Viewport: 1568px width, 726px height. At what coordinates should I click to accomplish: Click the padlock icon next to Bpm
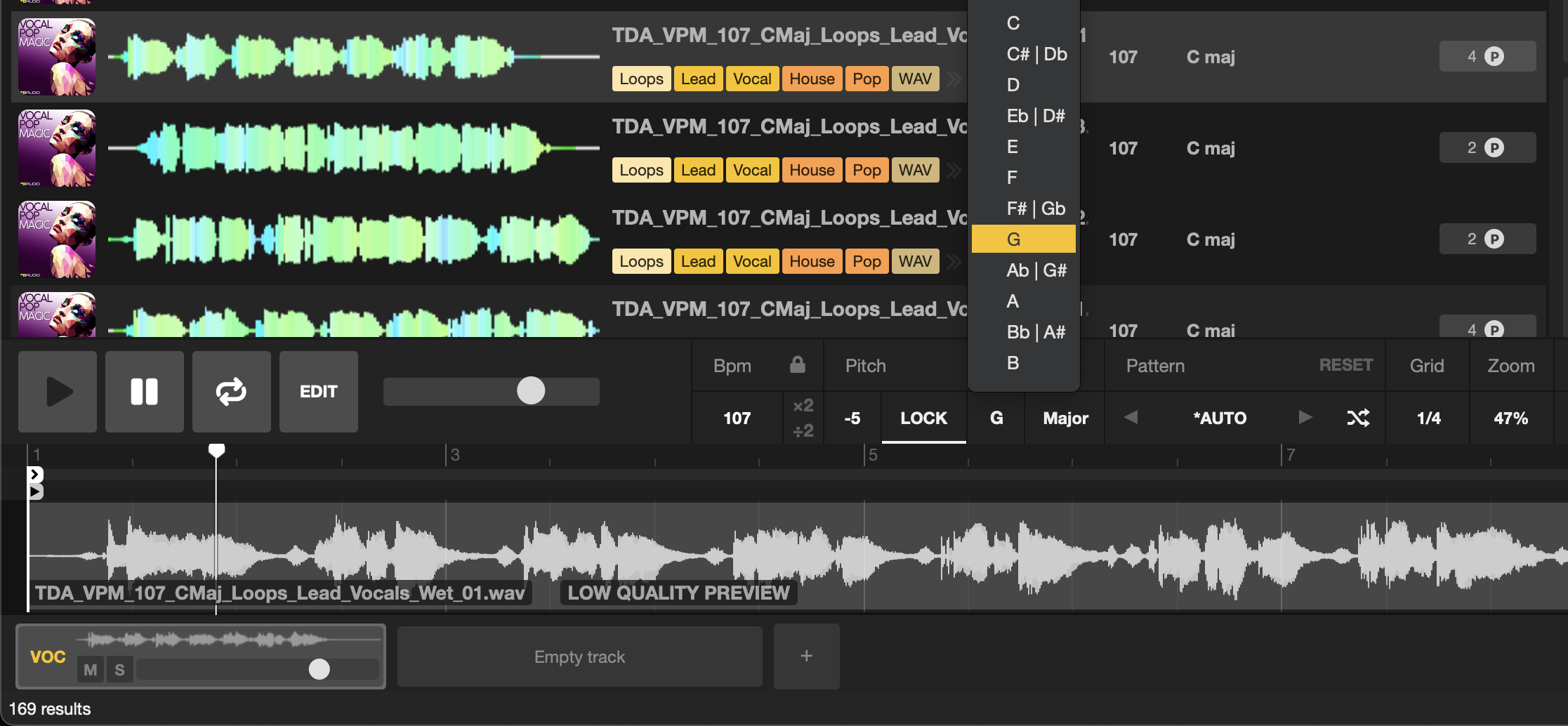[797, 365]
